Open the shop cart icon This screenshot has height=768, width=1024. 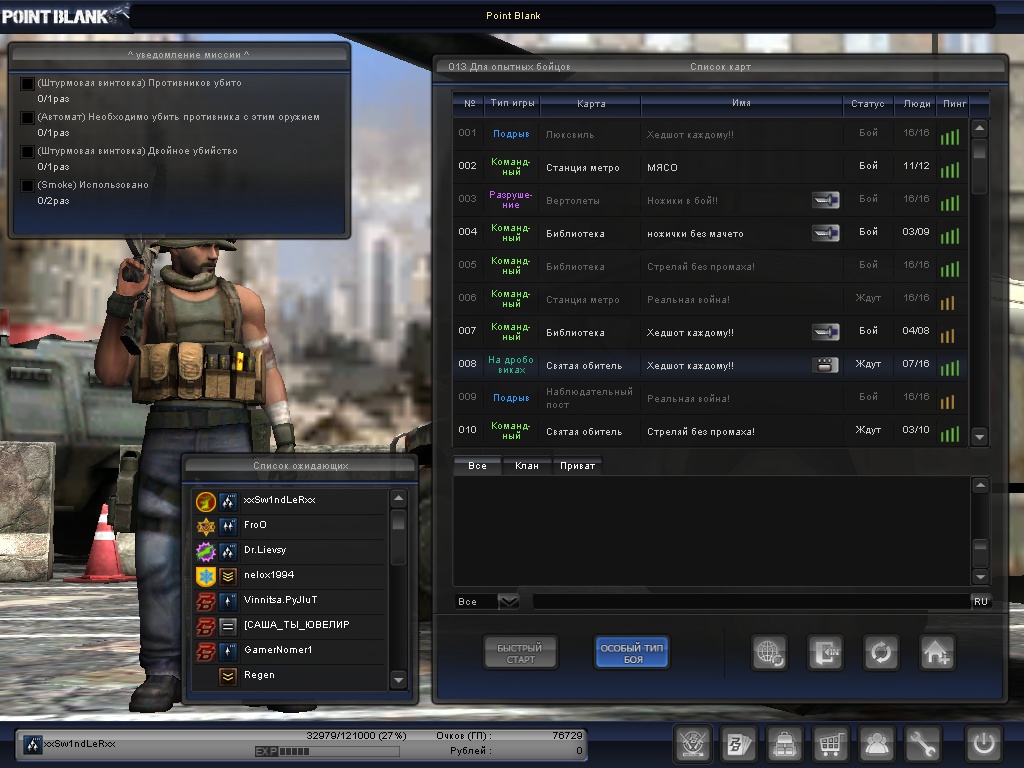[x=829, y=744]
